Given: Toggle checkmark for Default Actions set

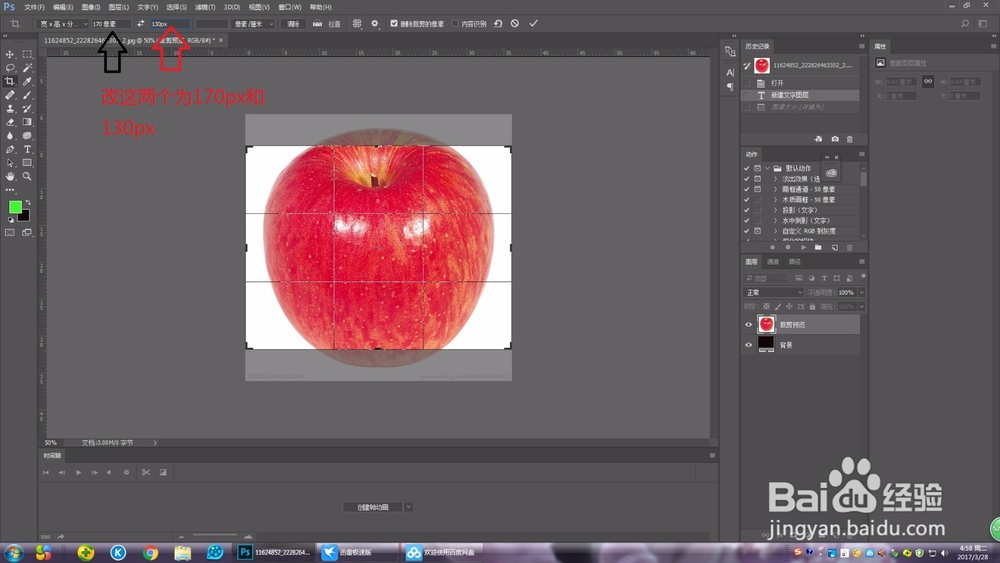Looking at the screenshot, I should pyautogui.click(x=747, y=168).
